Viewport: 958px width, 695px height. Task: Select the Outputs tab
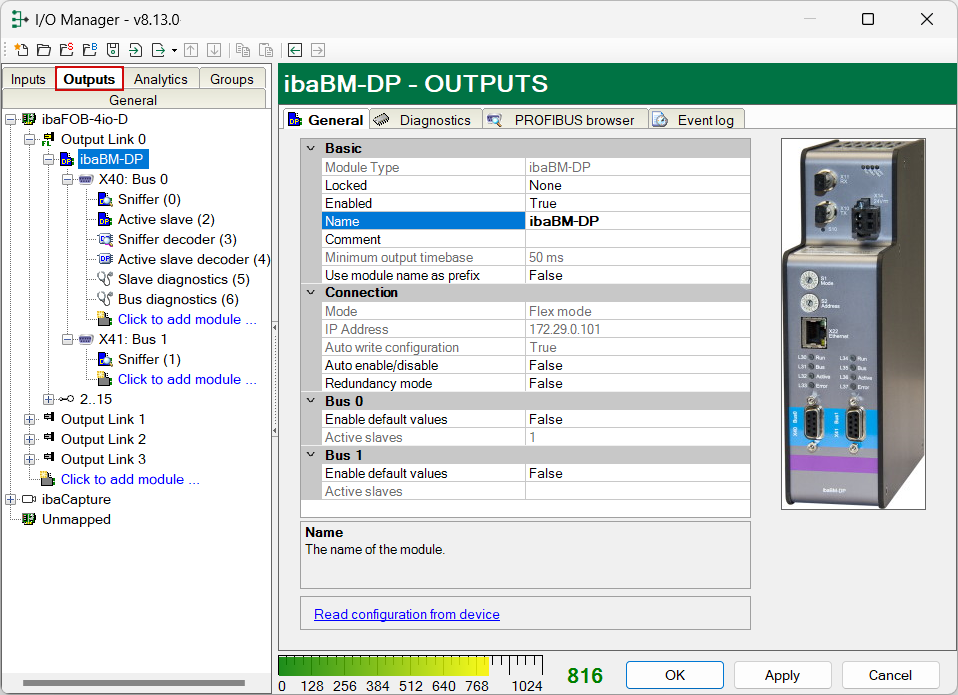click(x=89, y=79)
